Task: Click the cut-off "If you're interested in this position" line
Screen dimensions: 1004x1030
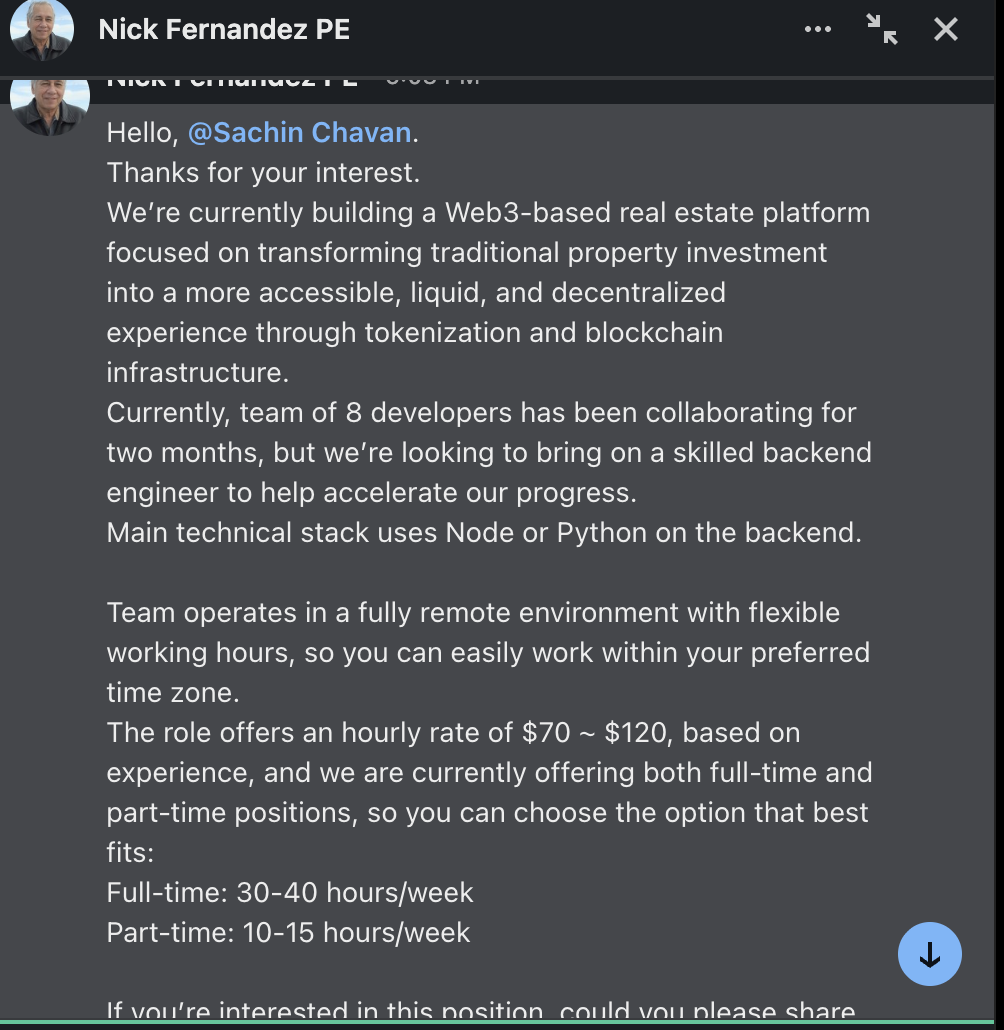Action: click(481, 1010)
